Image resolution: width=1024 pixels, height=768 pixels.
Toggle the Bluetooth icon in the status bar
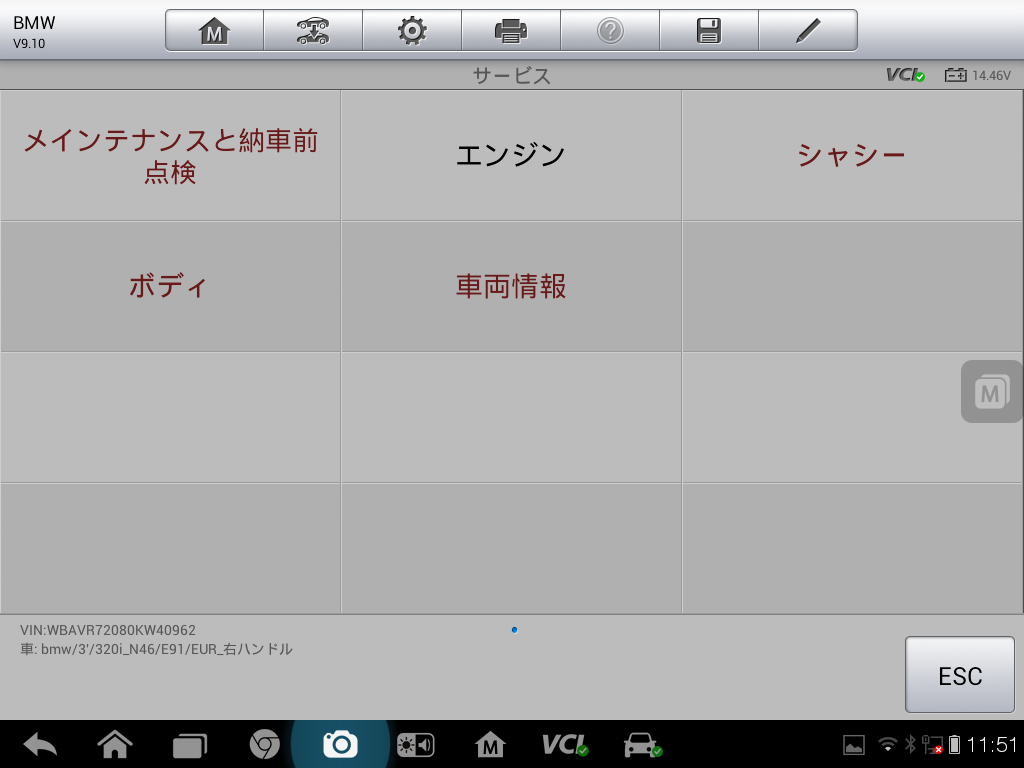[909, 744]
